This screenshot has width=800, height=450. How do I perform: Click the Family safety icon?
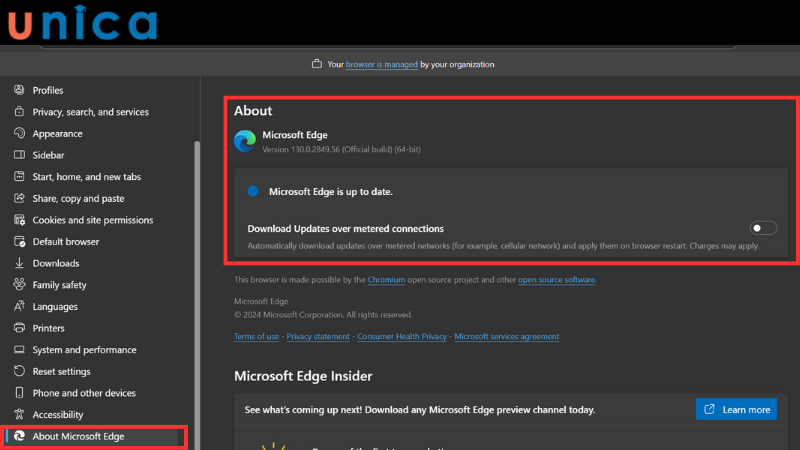tap(19, 285)
